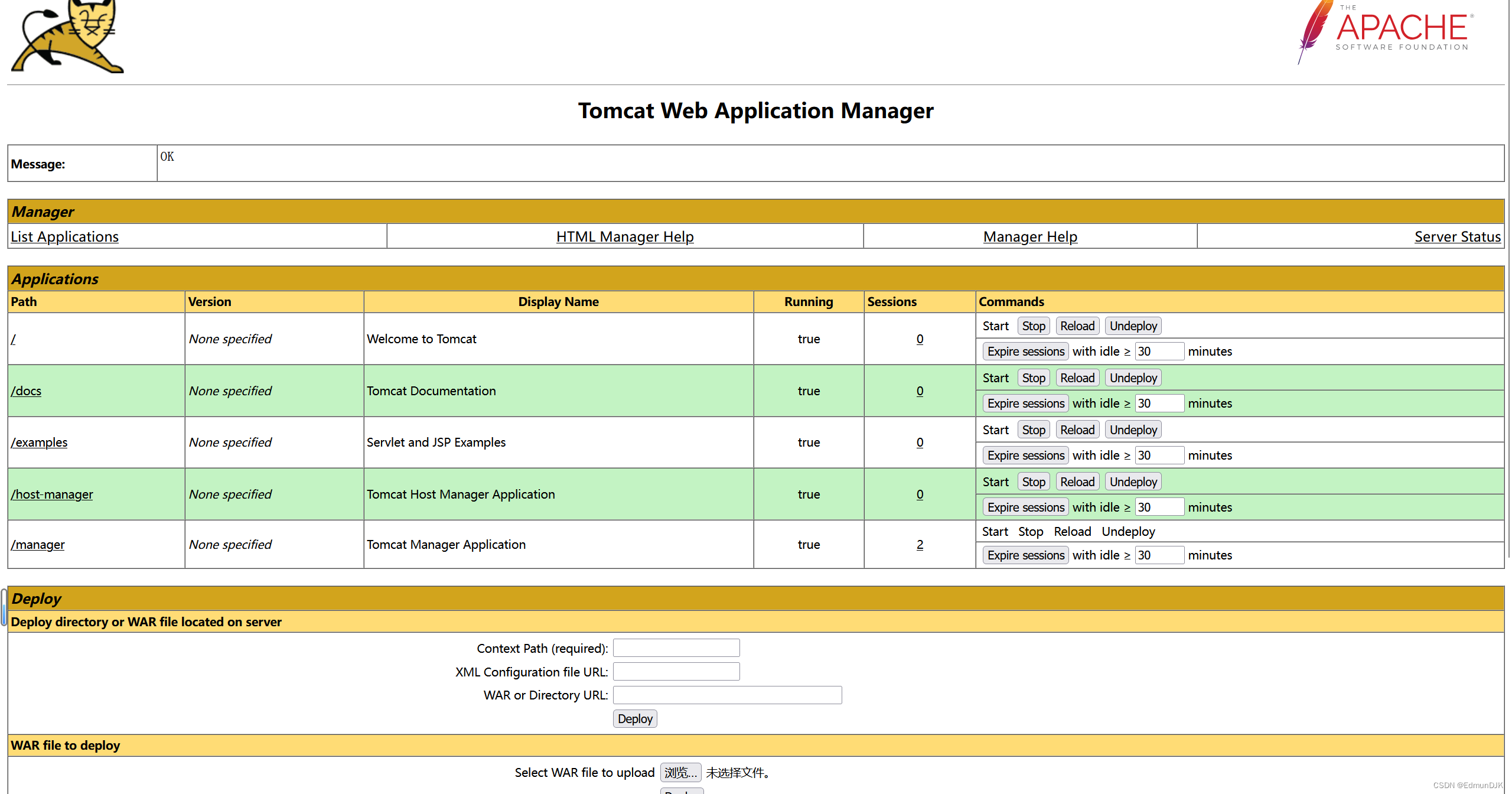This screenshot has width=1512, height=794.
Task: Click the Tomcat cat logo
Action: 67,35
